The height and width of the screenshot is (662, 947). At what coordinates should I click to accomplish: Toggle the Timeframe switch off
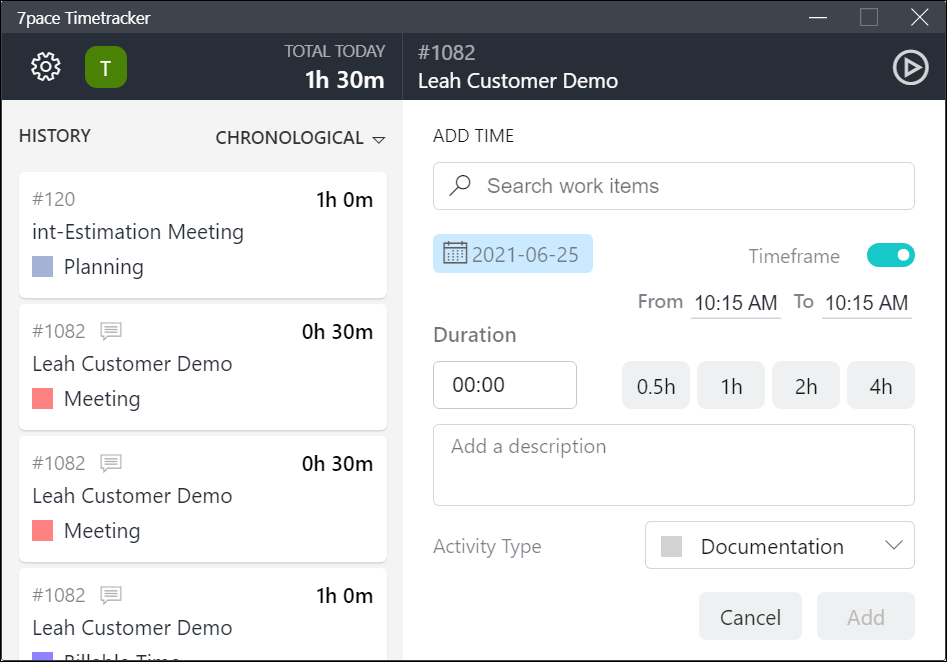tap(891, 255)
